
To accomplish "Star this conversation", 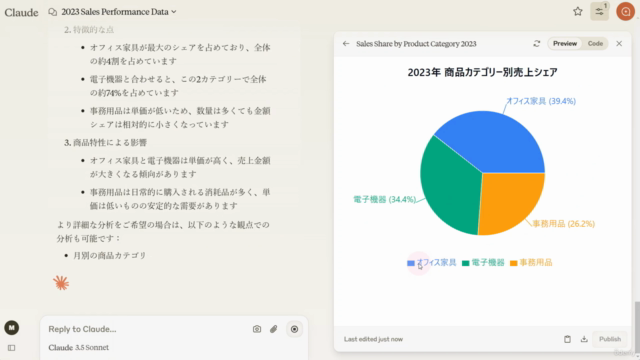I will coord(578,11).
